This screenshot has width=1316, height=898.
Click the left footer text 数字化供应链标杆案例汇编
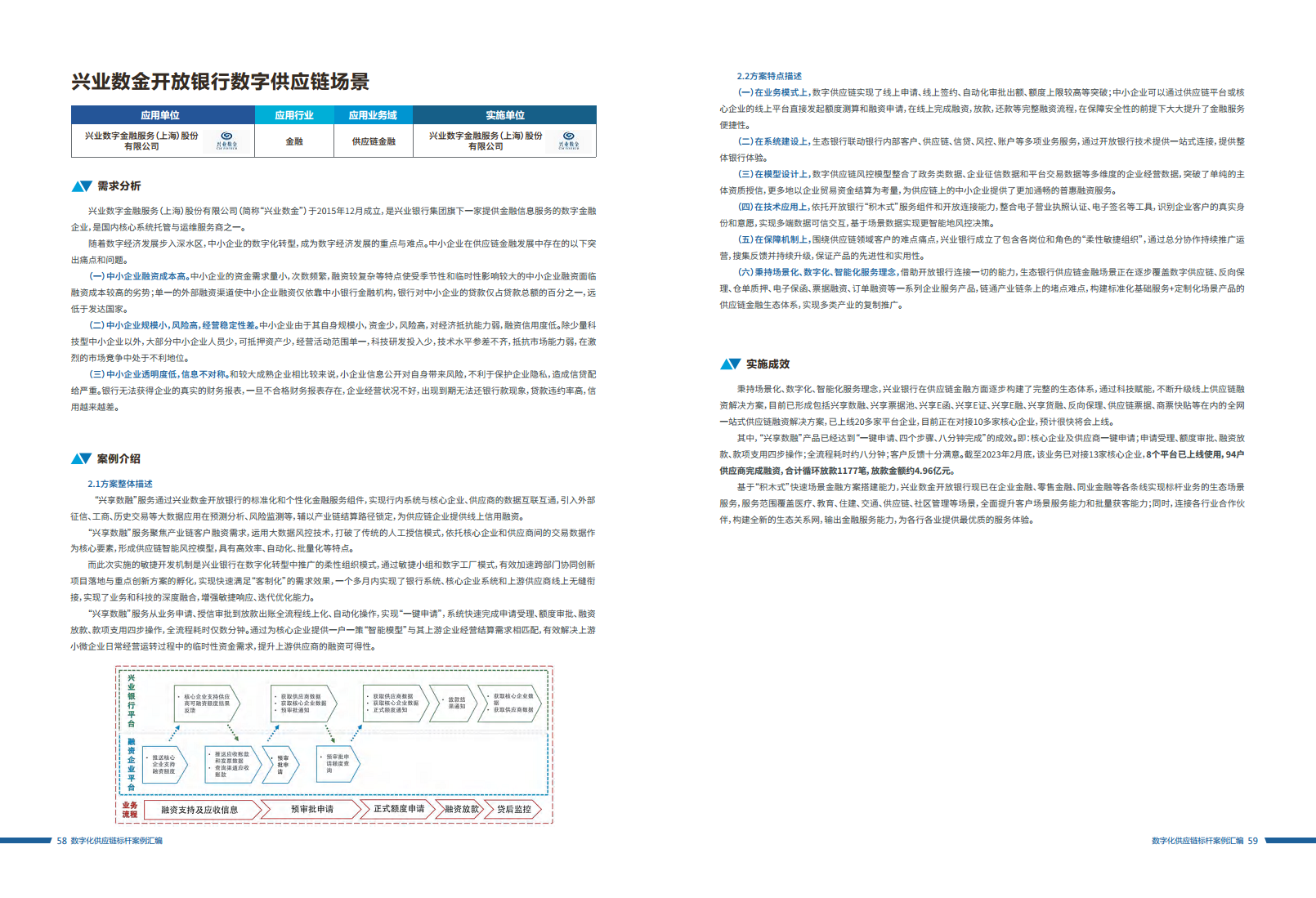coord(117,841)
